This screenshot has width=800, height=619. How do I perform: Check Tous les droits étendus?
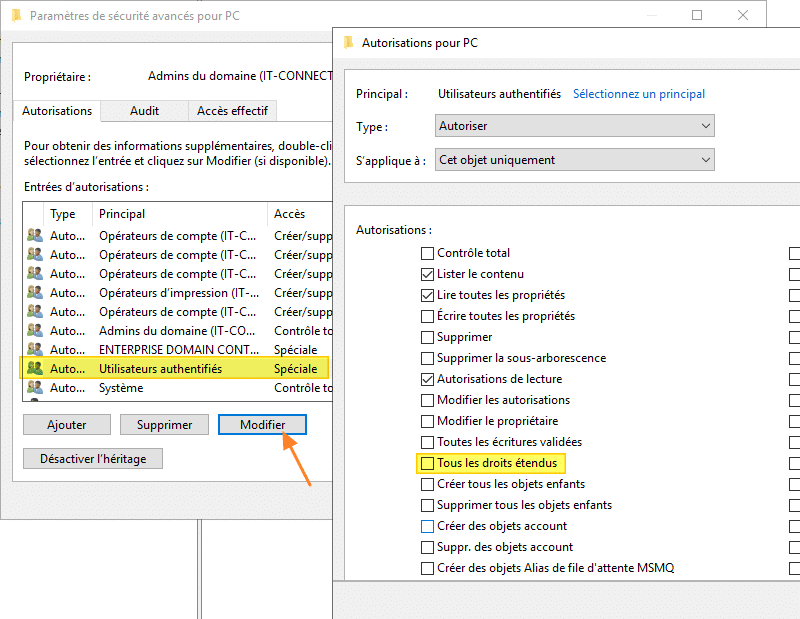click(428, 464)
